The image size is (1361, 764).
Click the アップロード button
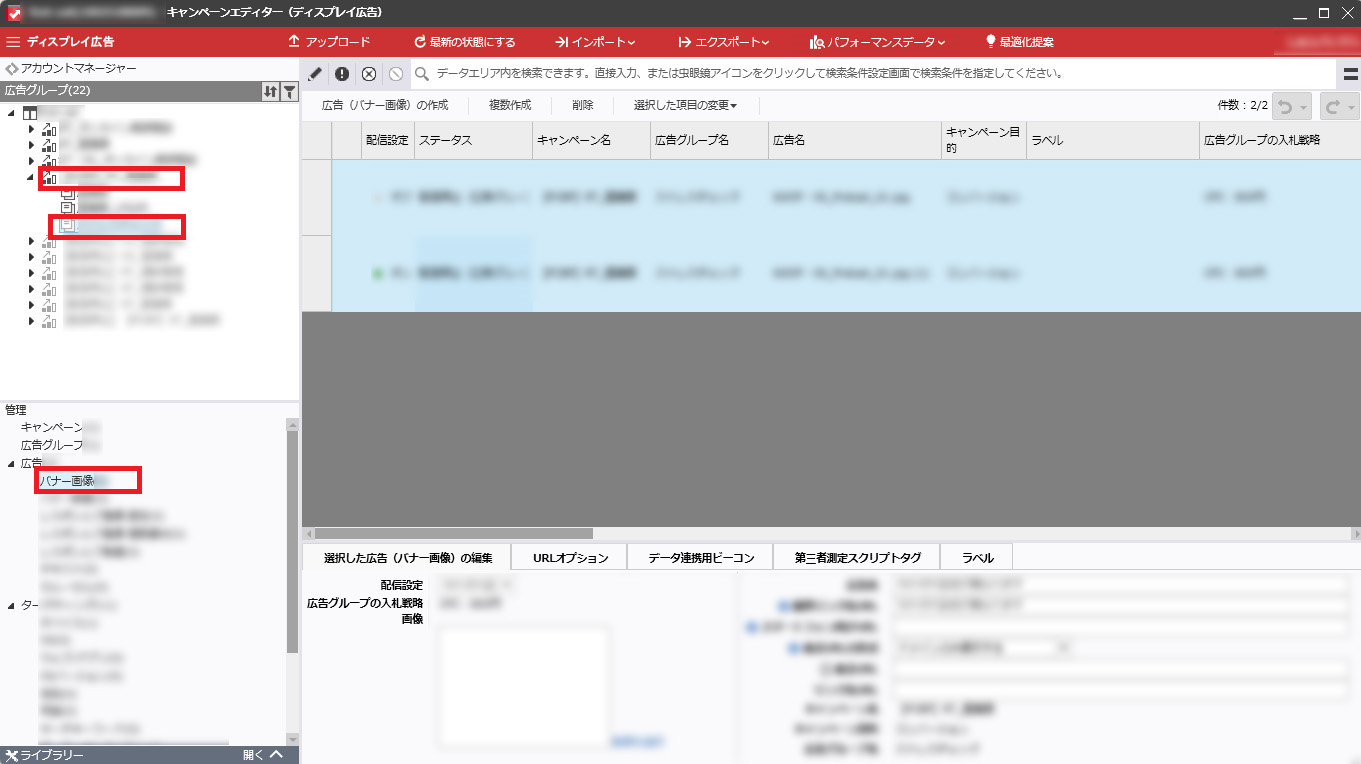328,42
